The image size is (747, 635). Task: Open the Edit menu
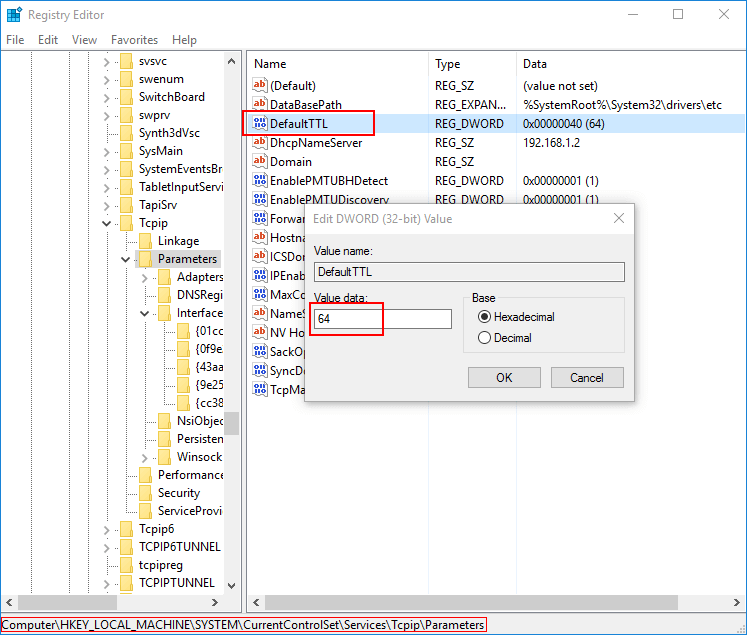48,40
